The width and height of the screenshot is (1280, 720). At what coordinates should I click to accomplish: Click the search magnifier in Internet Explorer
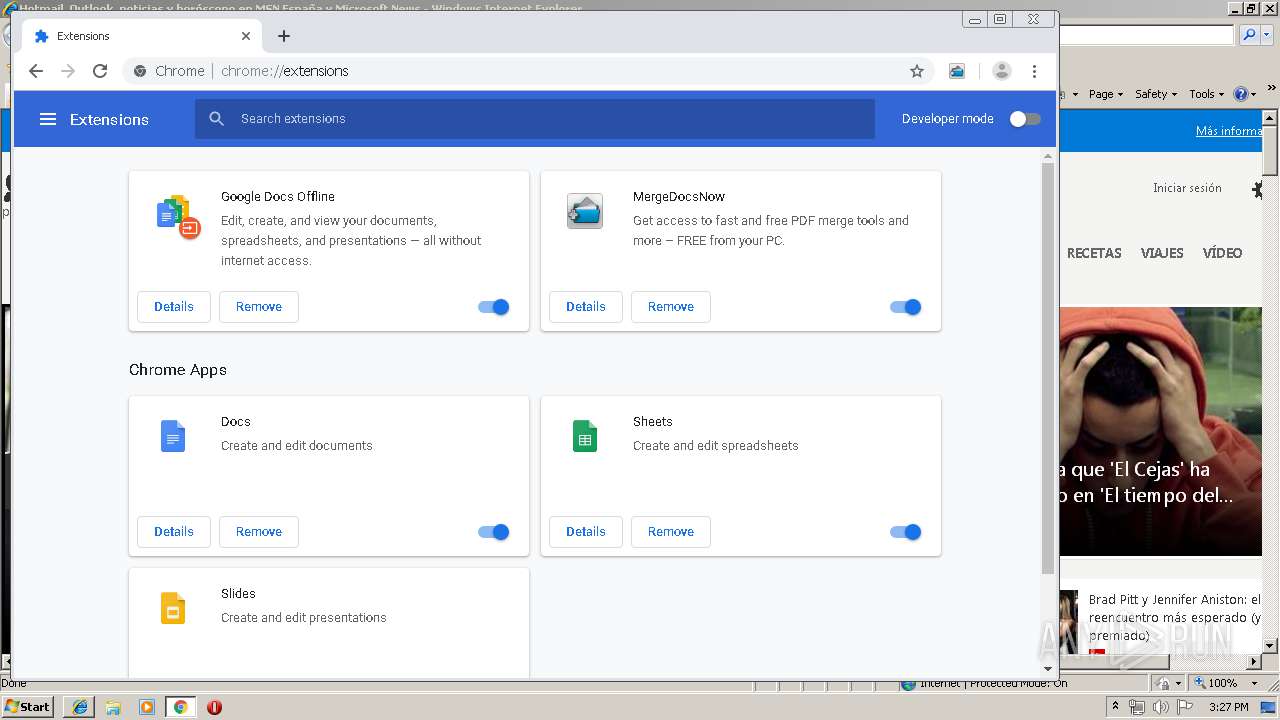[1248, 35]
